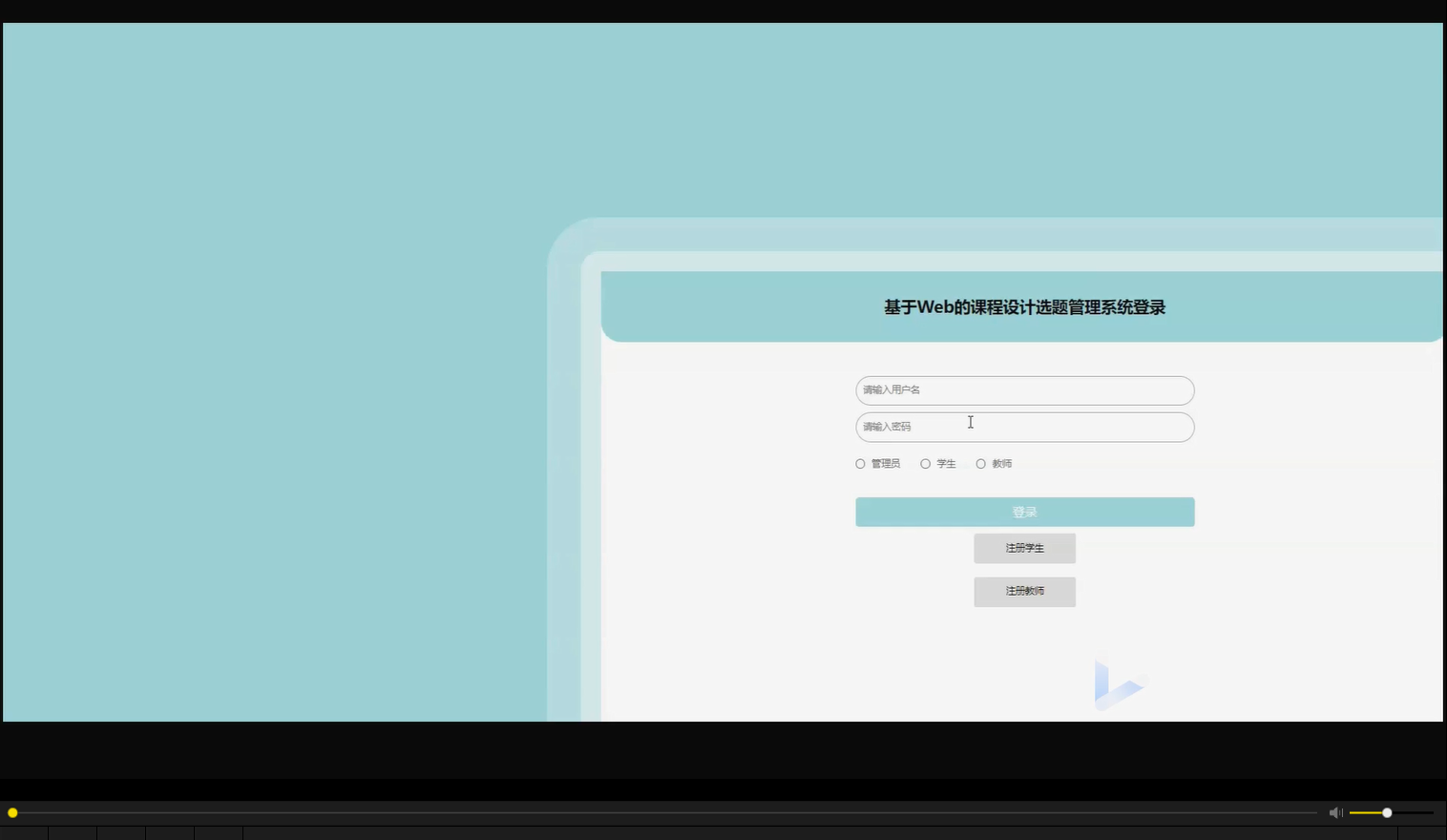Mute audio via the speaker icon
The width and height of the screenshot is (1447, 840).
[x=1335, y=812]
